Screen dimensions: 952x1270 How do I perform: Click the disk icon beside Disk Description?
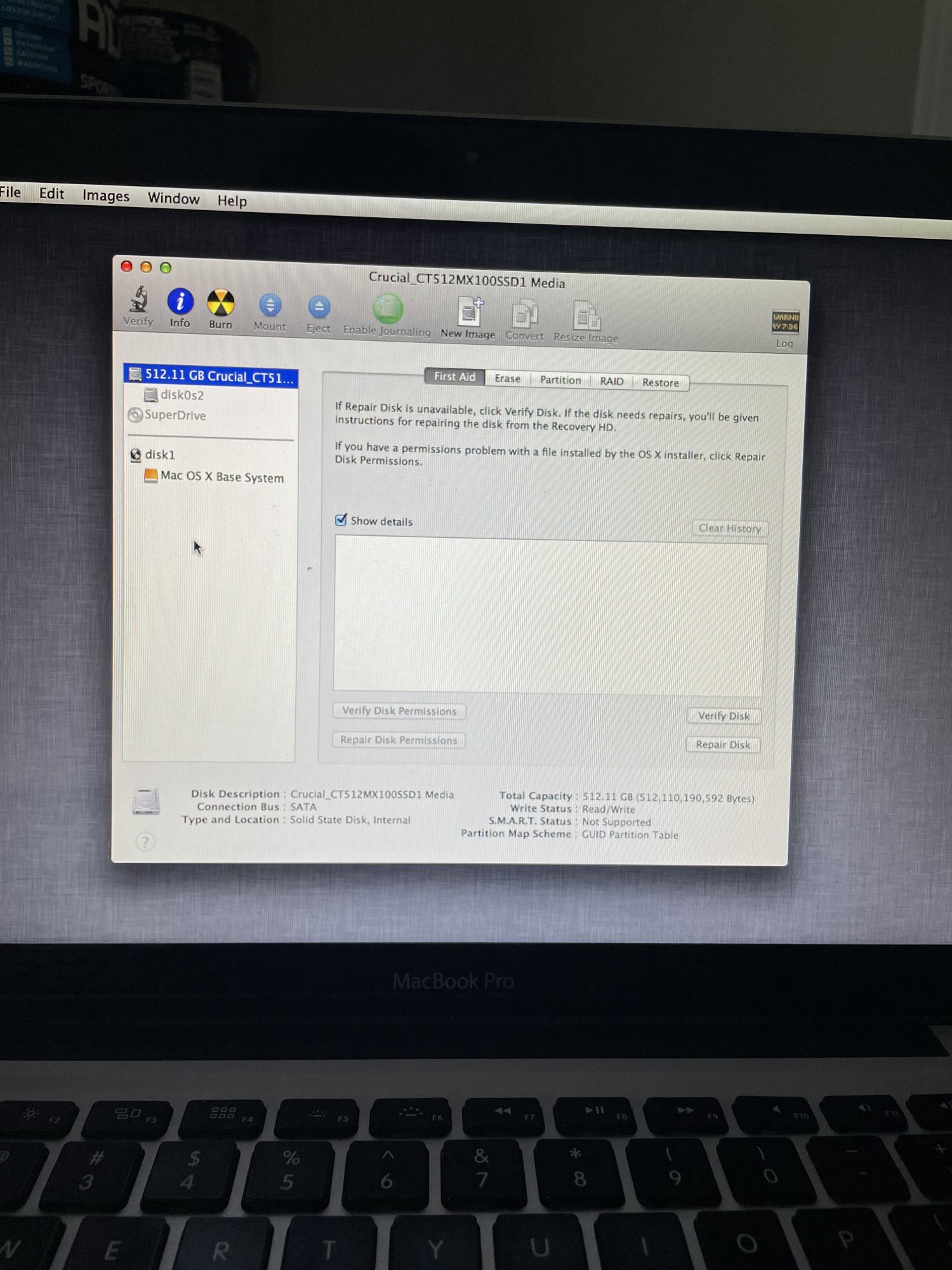[146, 801]
